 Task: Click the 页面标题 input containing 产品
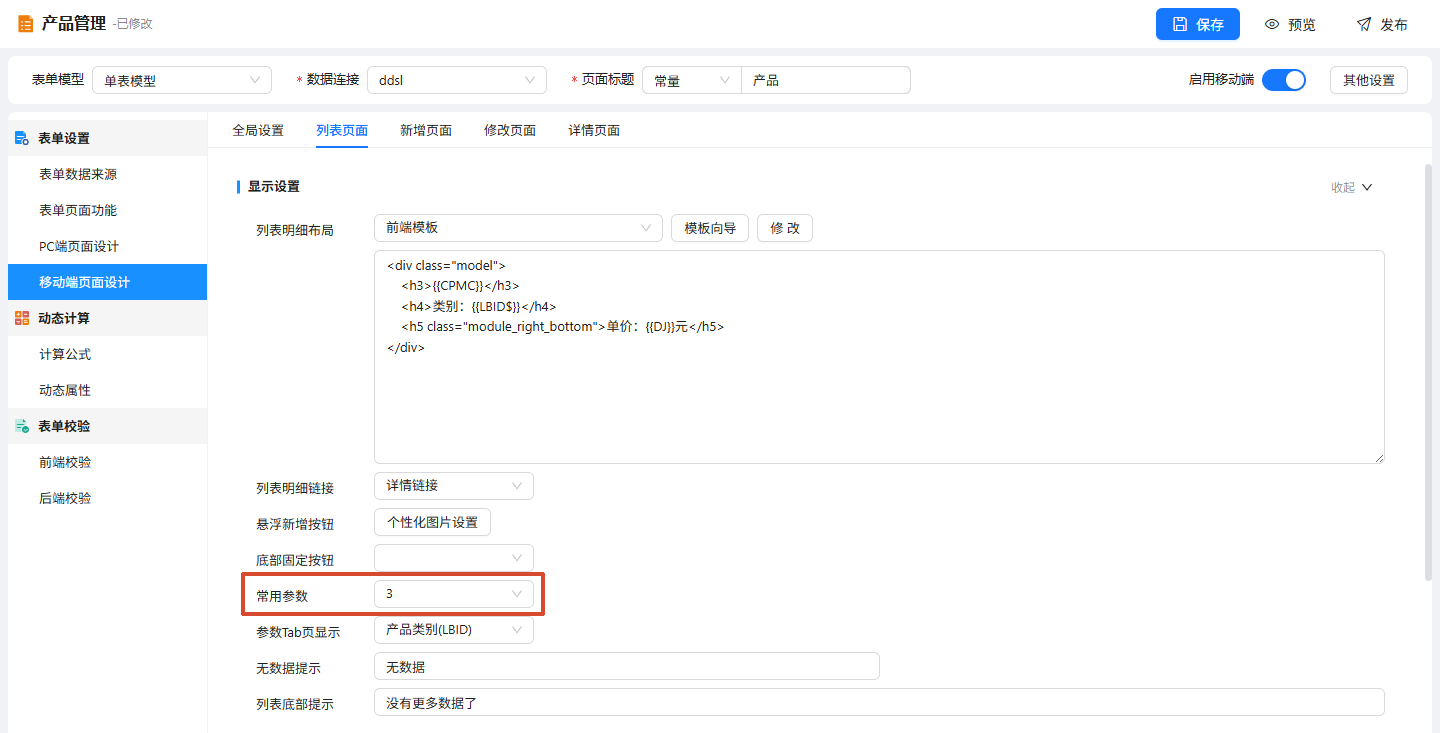pos(826,80)
